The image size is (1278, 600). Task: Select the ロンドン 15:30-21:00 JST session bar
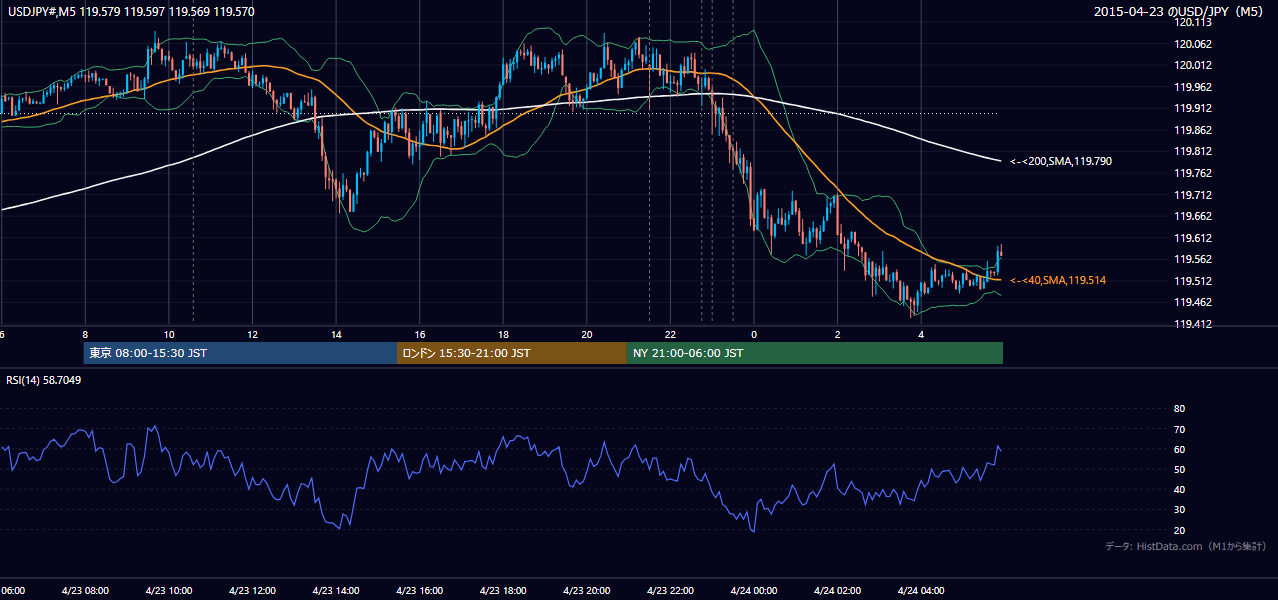tap(512, 353)
